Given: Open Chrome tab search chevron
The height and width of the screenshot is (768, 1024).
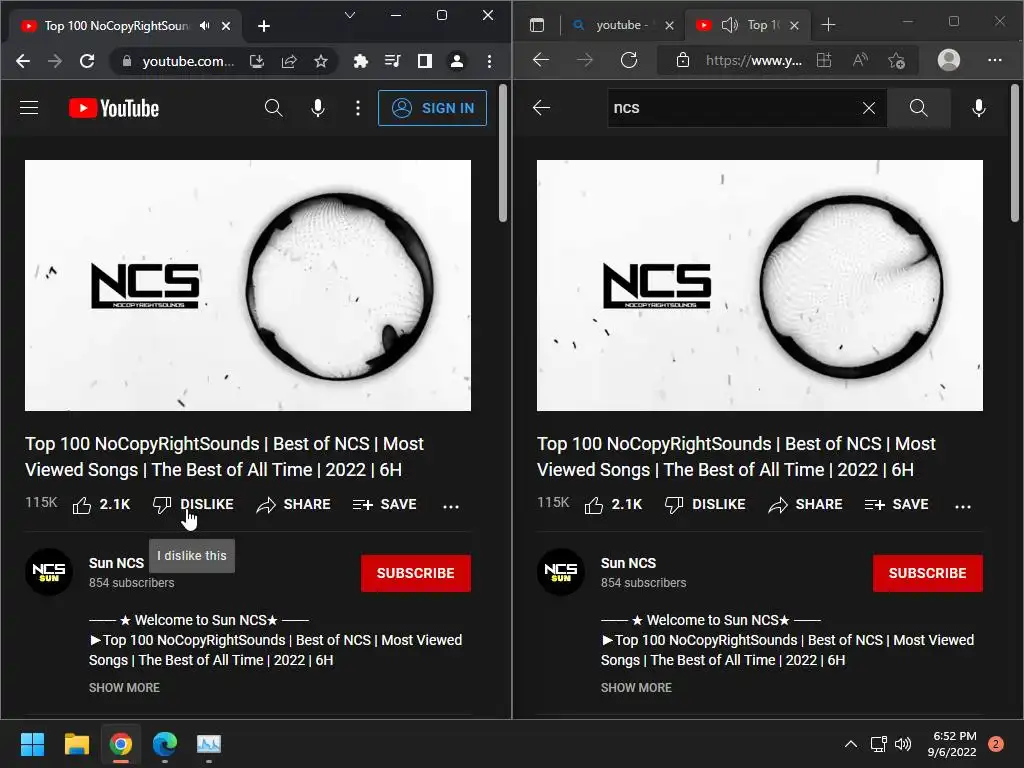Looking at the screenshot, I should (x=350, y=15).
